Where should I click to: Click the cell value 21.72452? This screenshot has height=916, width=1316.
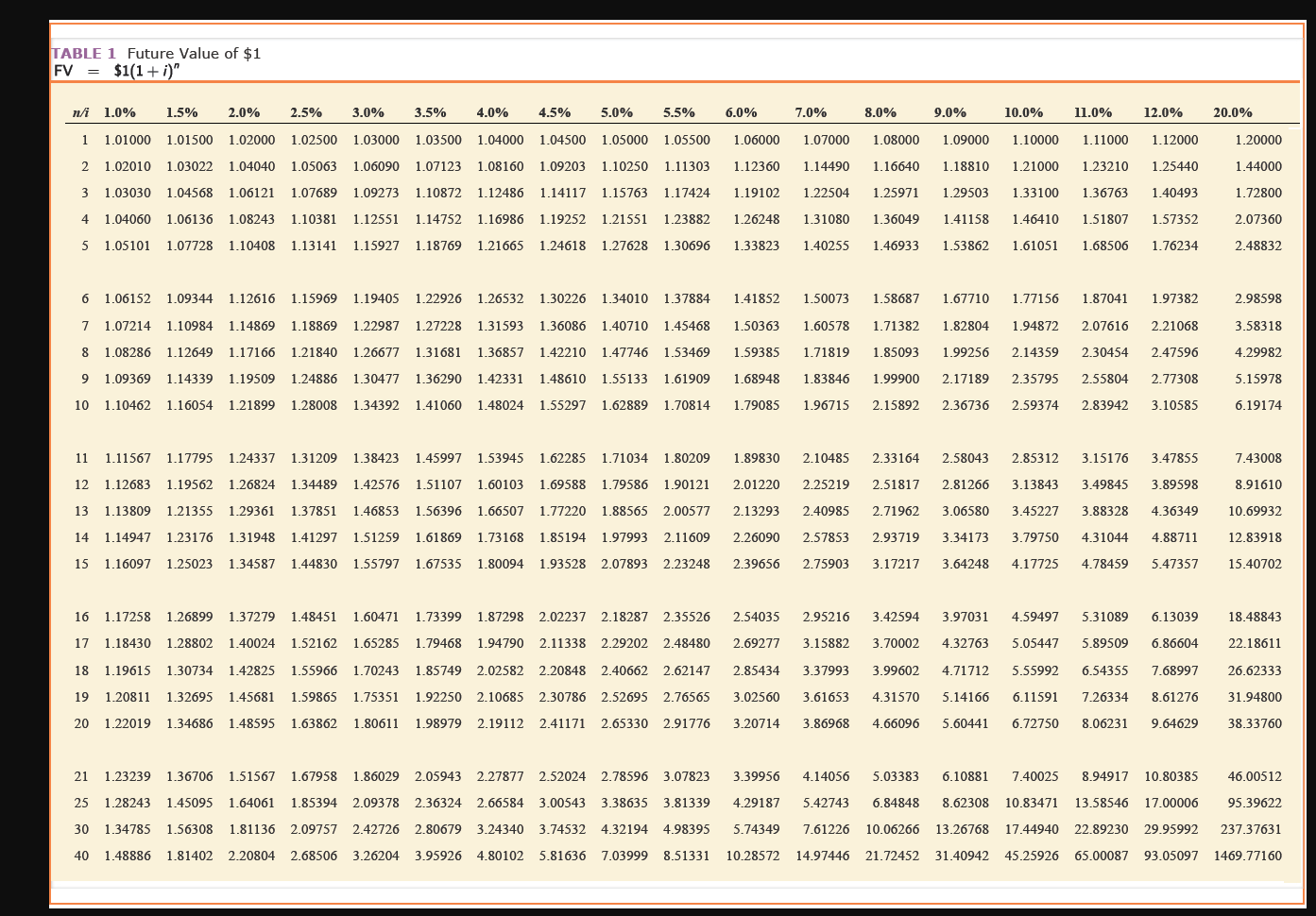pyautogui.click(x=893, y=856)
